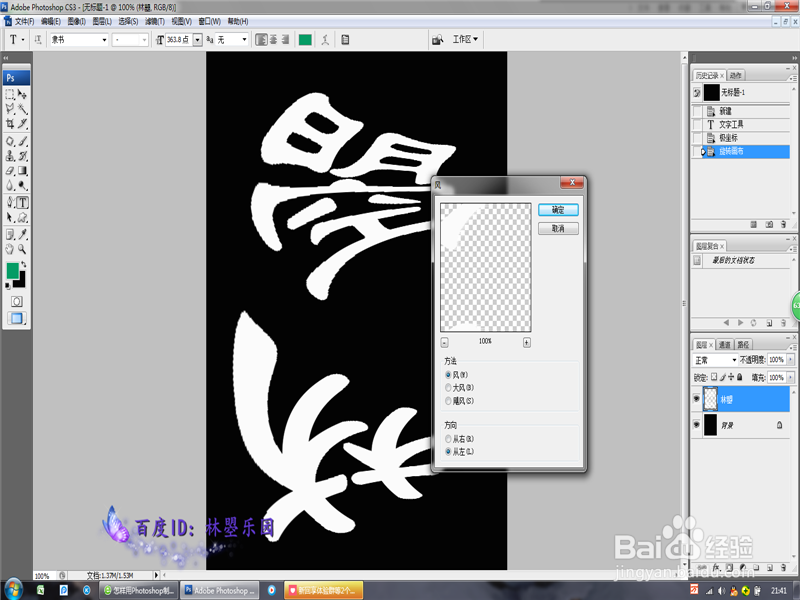Viewport: 800px width, 600px height.
Task: Open the text color swatch in options bar
Action: (305, 40)
